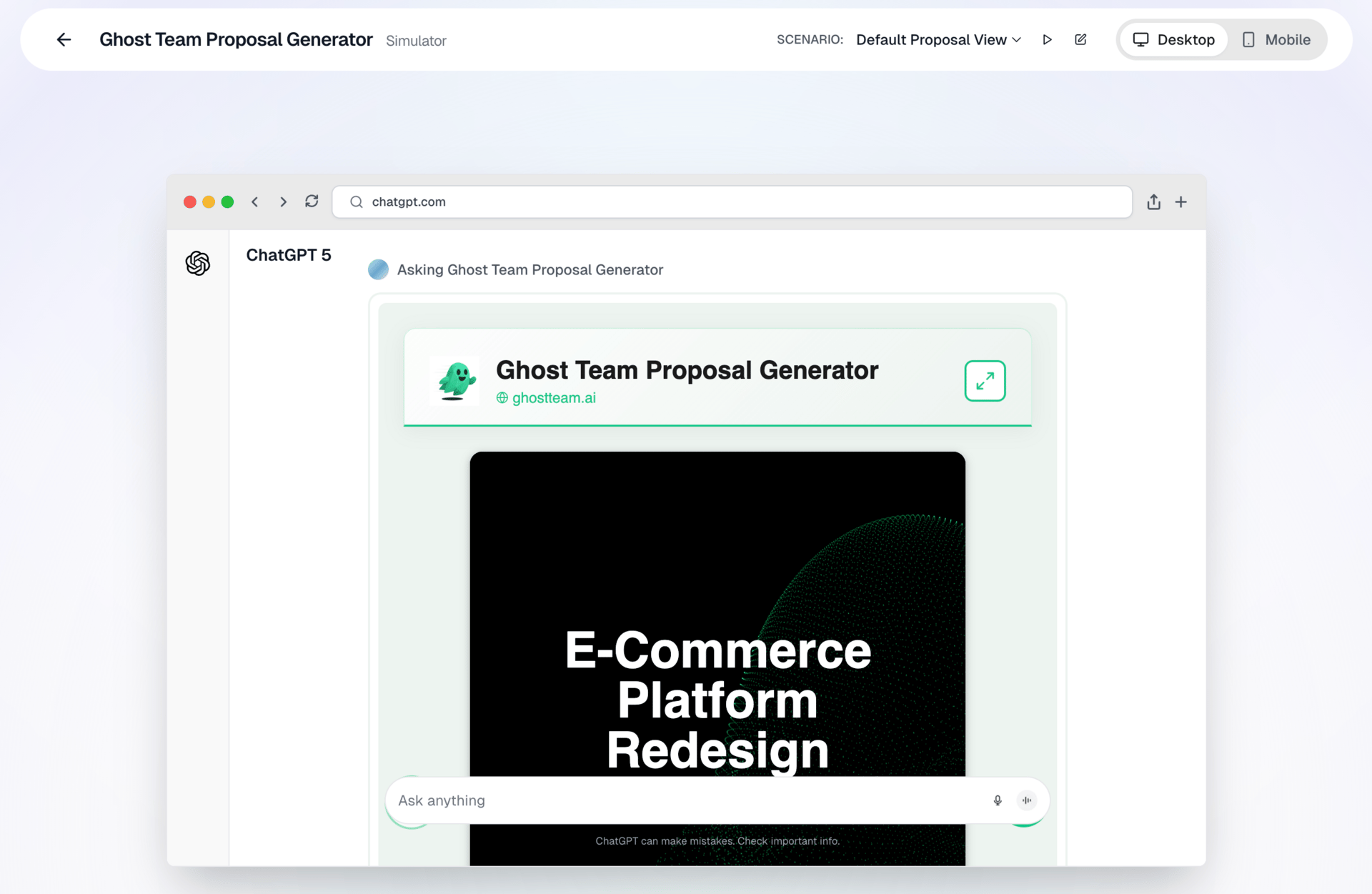Expand the widget to fullscreen

[x=985, y=381]
